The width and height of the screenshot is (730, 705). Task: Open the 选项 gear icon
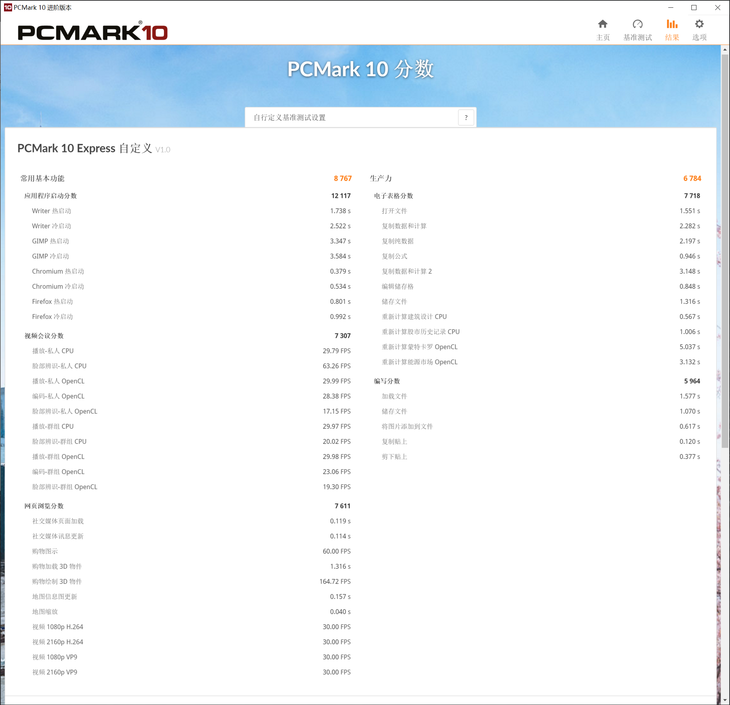699,24
